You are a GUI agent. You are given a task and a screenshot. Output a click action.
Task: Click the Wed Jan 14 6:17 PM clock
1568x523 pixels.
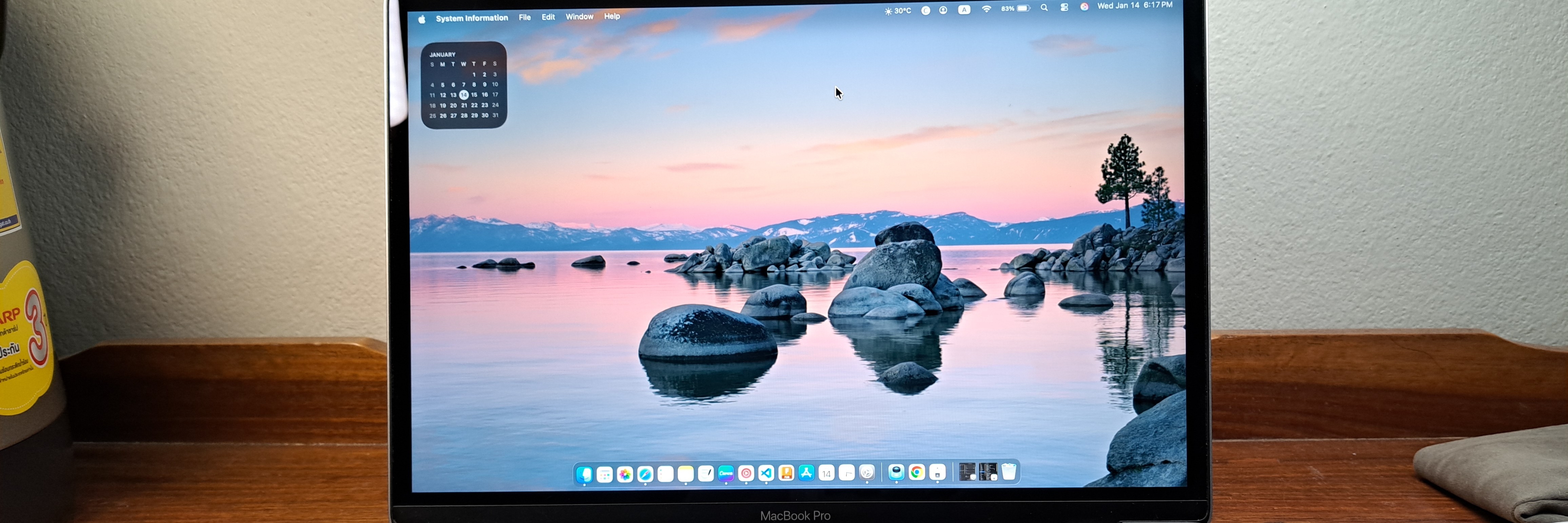click(1135, 5)
